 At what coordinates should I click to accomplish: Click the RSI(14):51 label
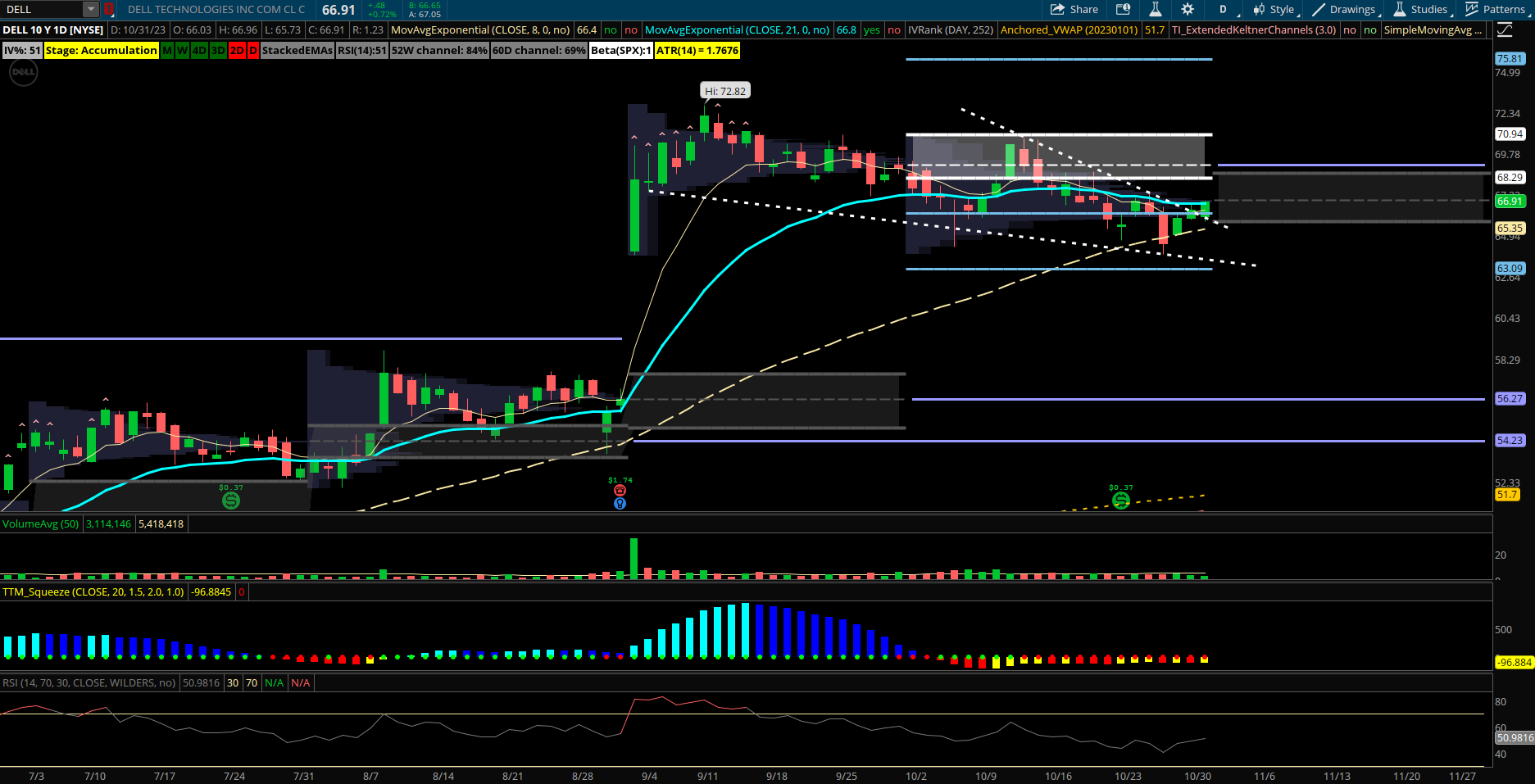tap(362, 51)
